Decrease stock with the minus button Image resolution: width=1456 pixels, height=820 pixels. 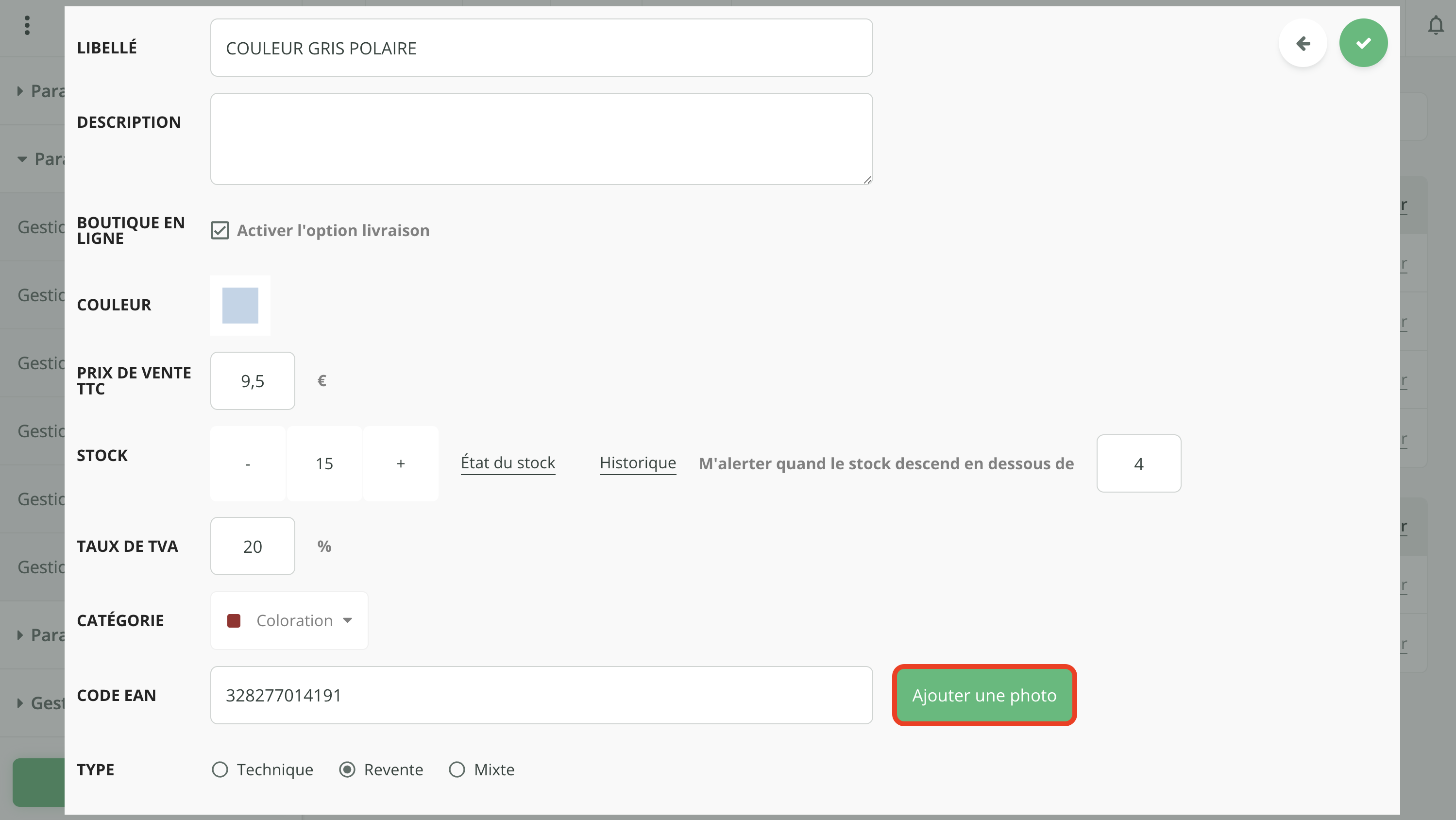(248, 464)
